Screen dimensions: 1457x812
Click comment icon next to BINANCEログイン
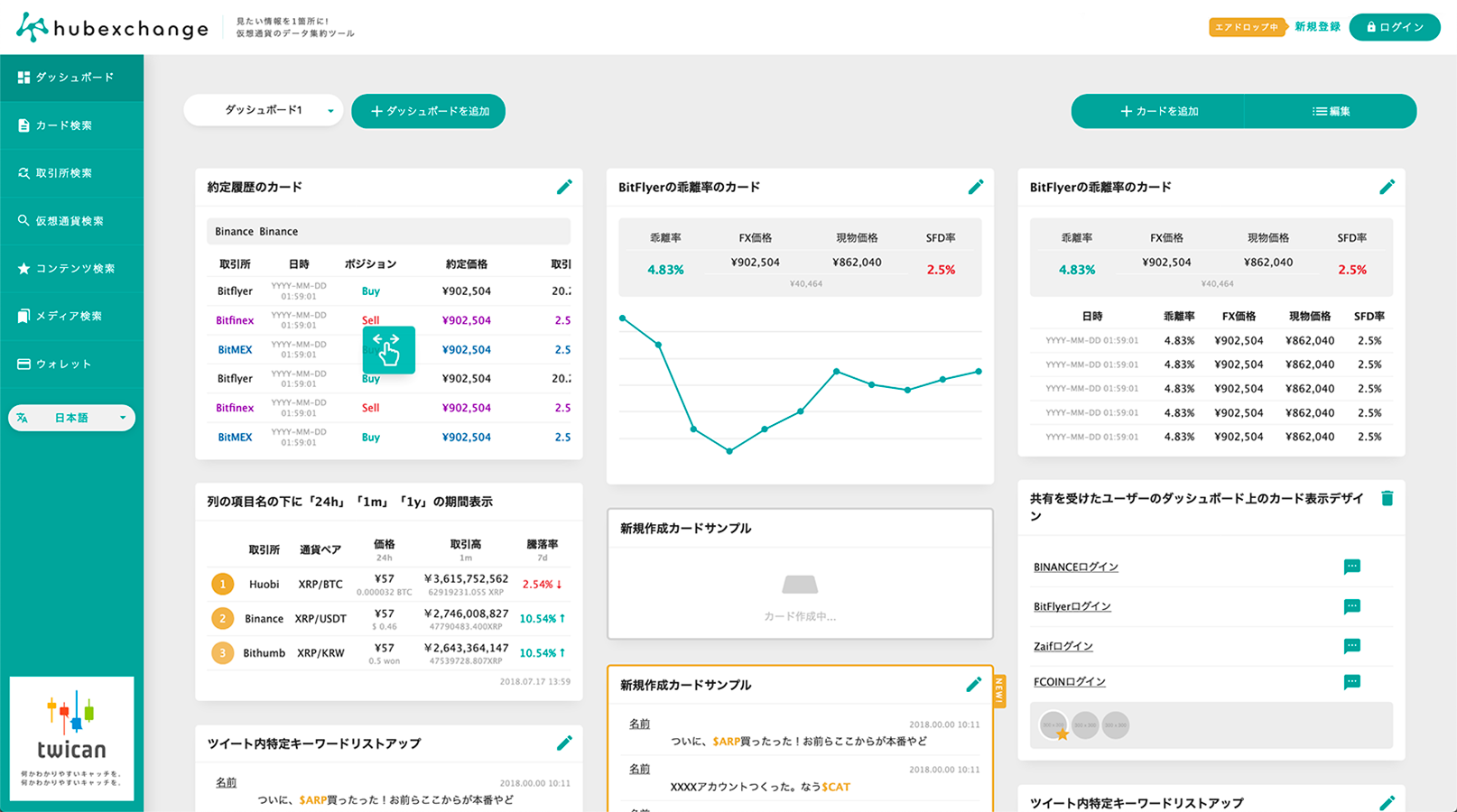pos(1351,567)
